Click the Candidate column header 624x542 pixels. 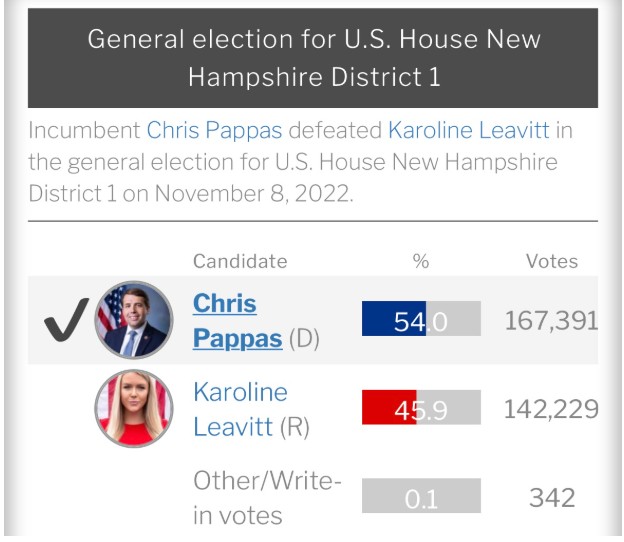tap(240, 261)
